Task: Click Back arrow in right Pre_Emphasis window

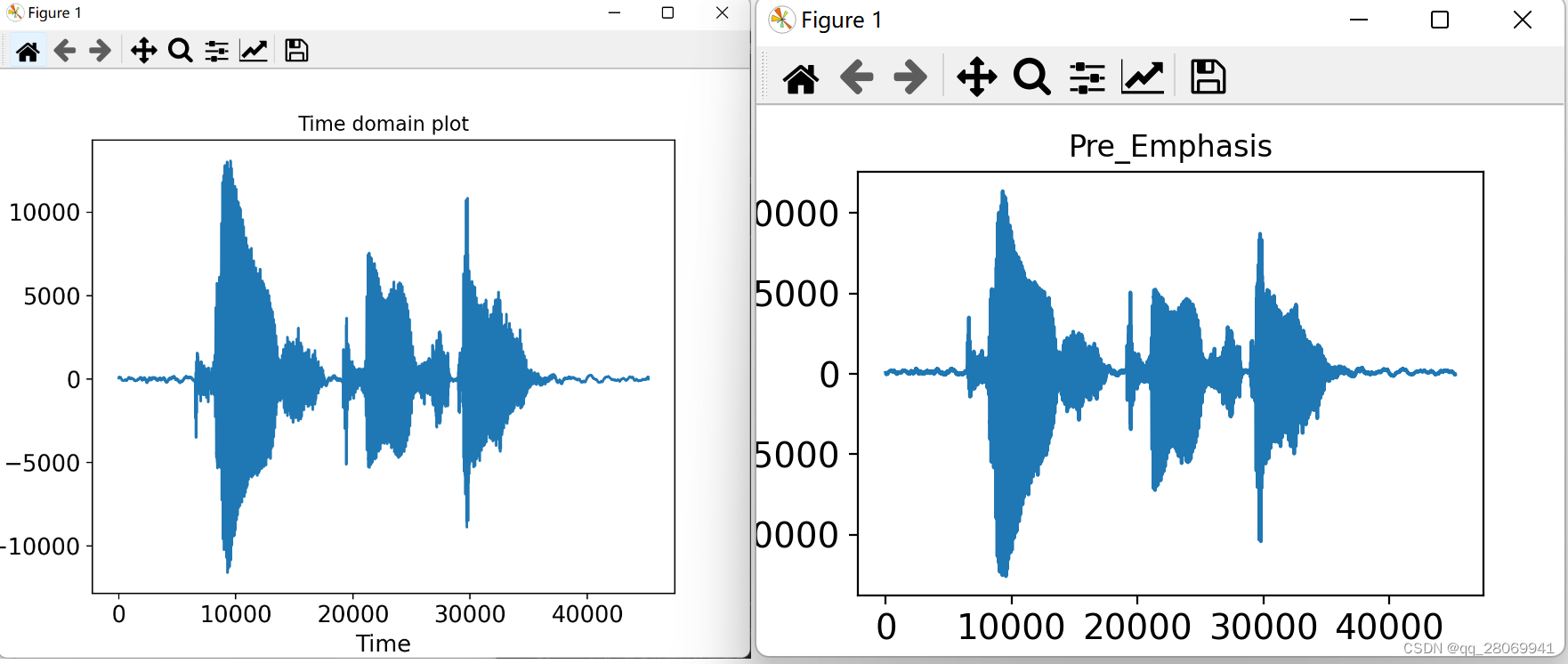Action: (856, 77)
